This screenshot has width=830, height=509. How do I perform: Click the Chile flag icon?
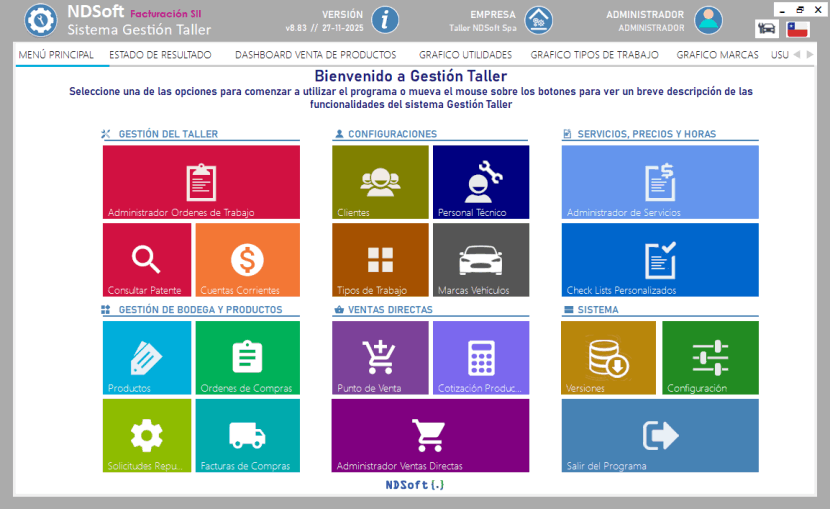coord(797,30)
